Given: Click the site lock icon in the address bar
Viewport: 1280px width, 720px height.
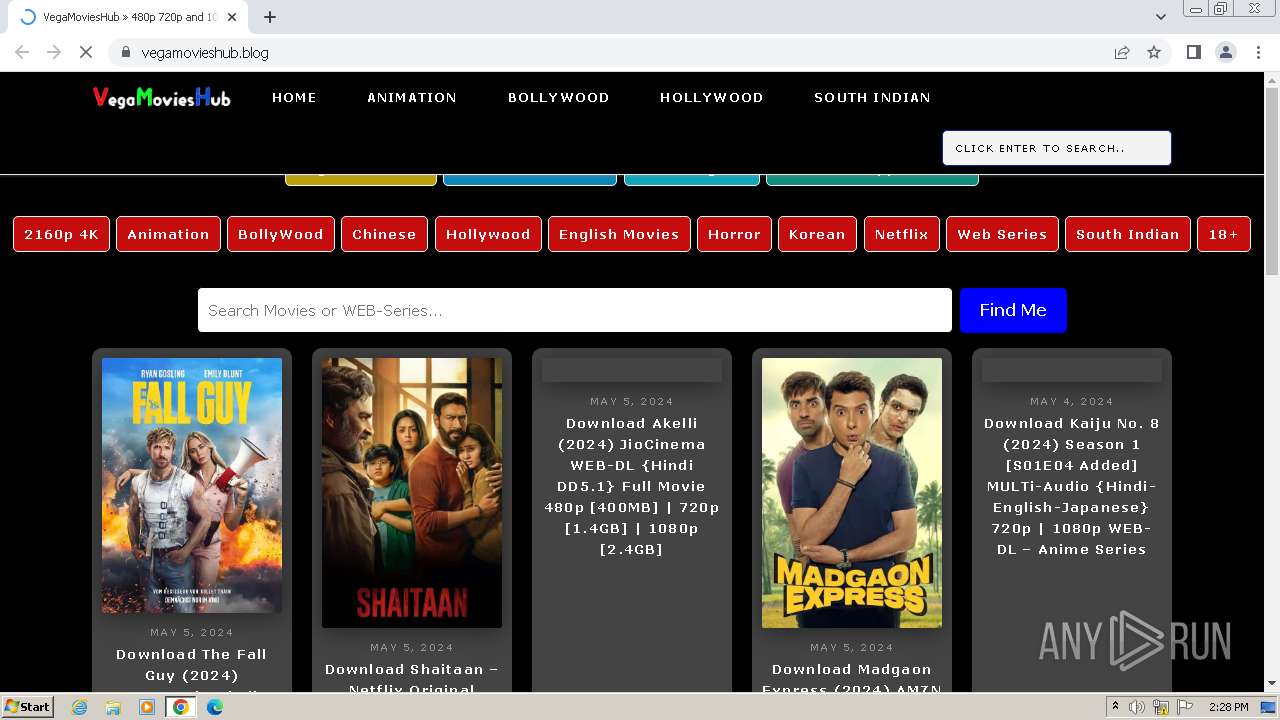Looking at the screenshot, I should point(125,52).
